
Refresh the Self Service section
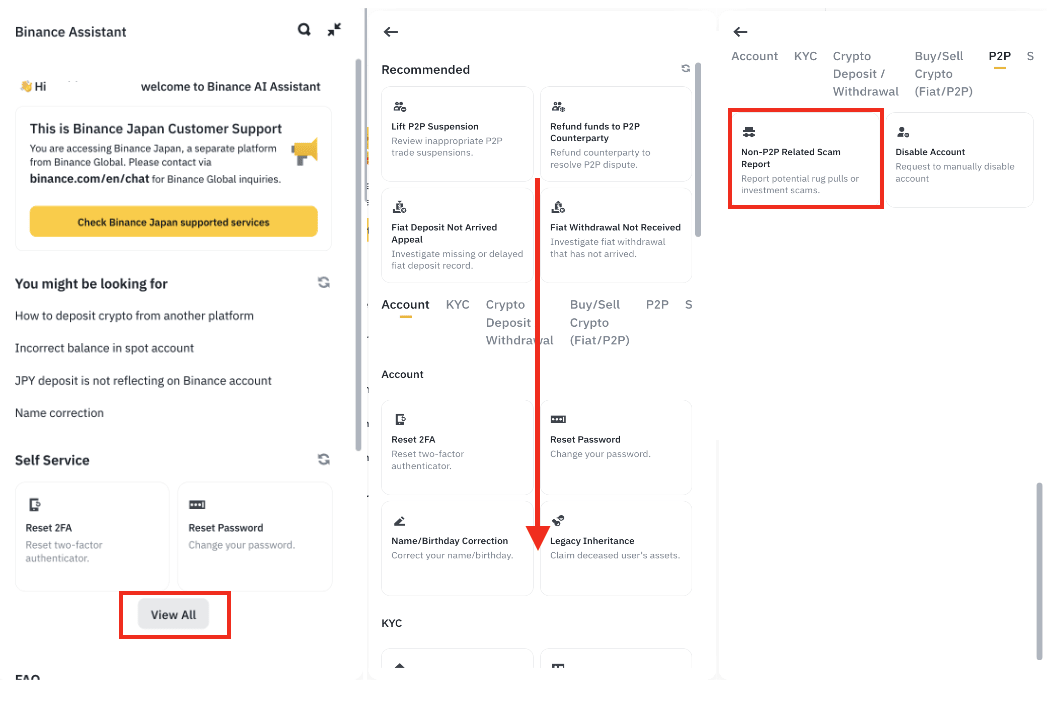[x=324, y=459]
